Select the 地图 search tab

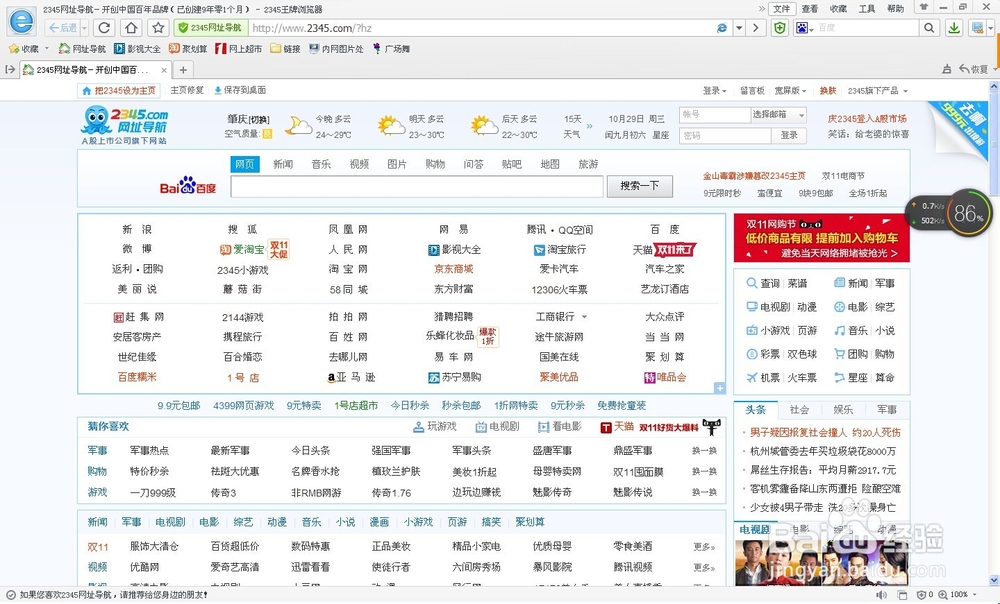click(x=550, y=164)
